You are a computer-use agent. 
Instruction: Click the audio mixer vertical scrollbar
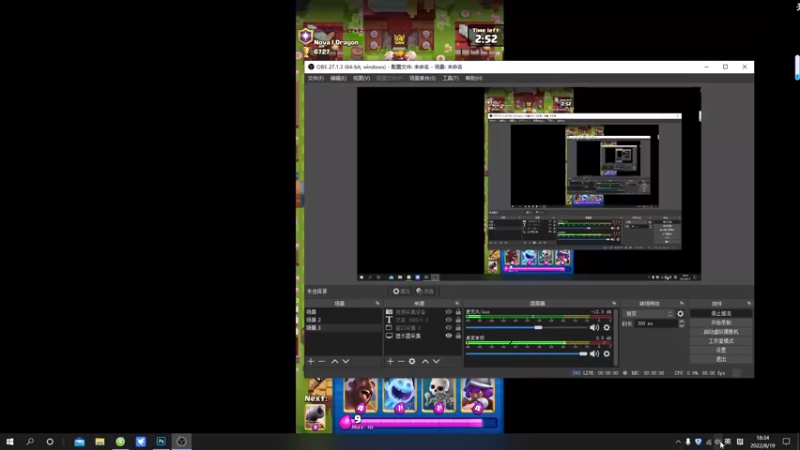coord(616,337)
